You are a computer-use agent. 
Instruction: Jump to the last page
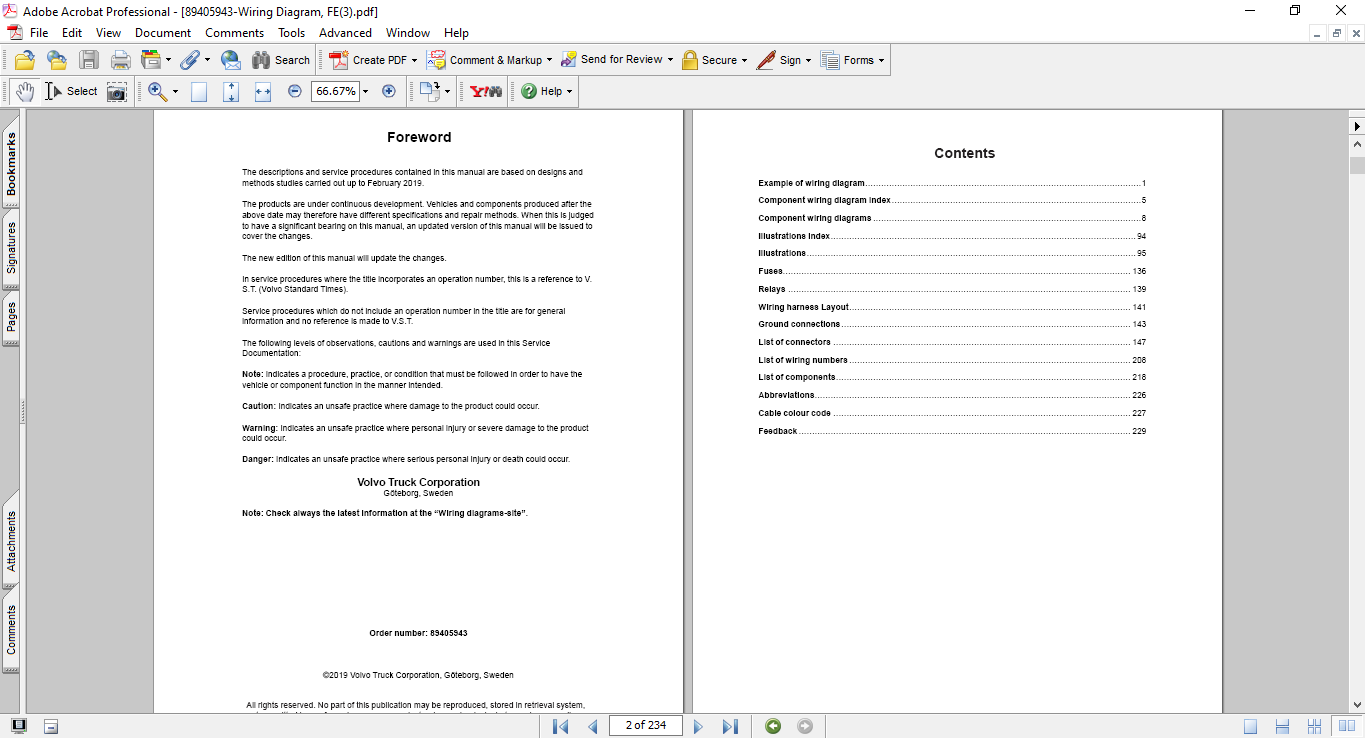(x=730, y=726)
